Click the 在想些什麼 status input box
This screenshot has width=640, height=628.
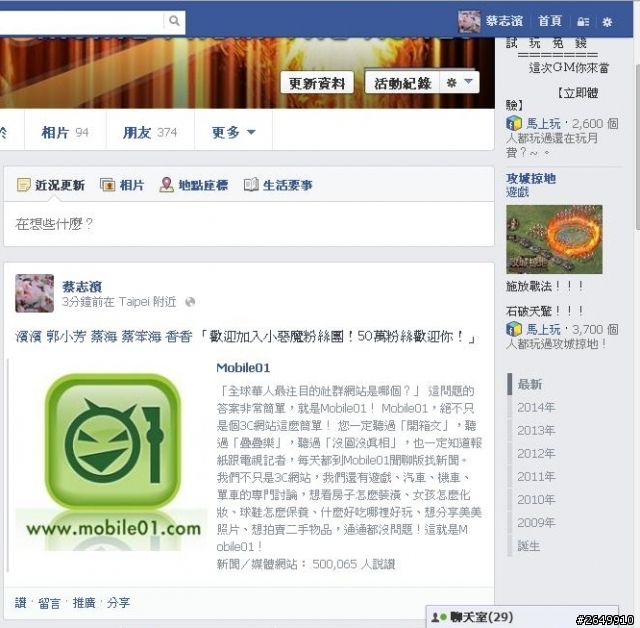tap(249, 224)
